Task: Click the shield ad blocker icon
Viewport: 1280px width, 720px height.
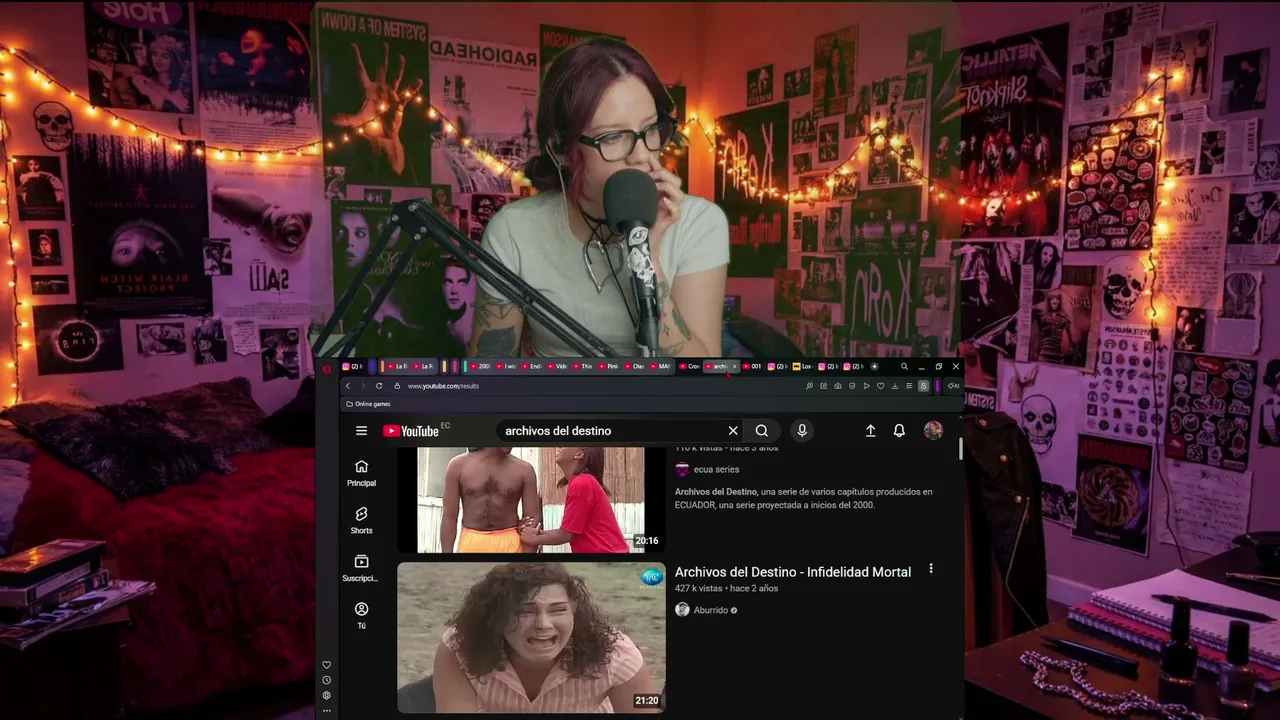Action: (852, 386)
